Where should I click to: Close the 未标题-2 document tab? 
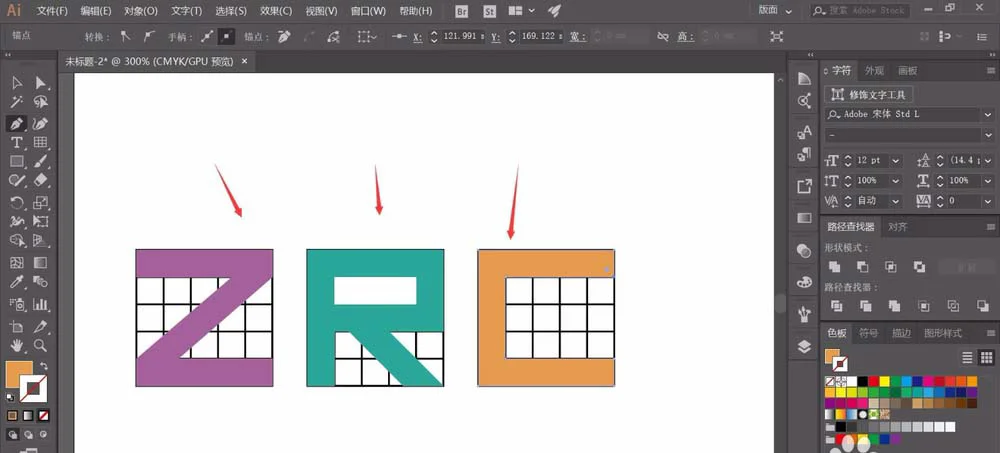(244, 61)
